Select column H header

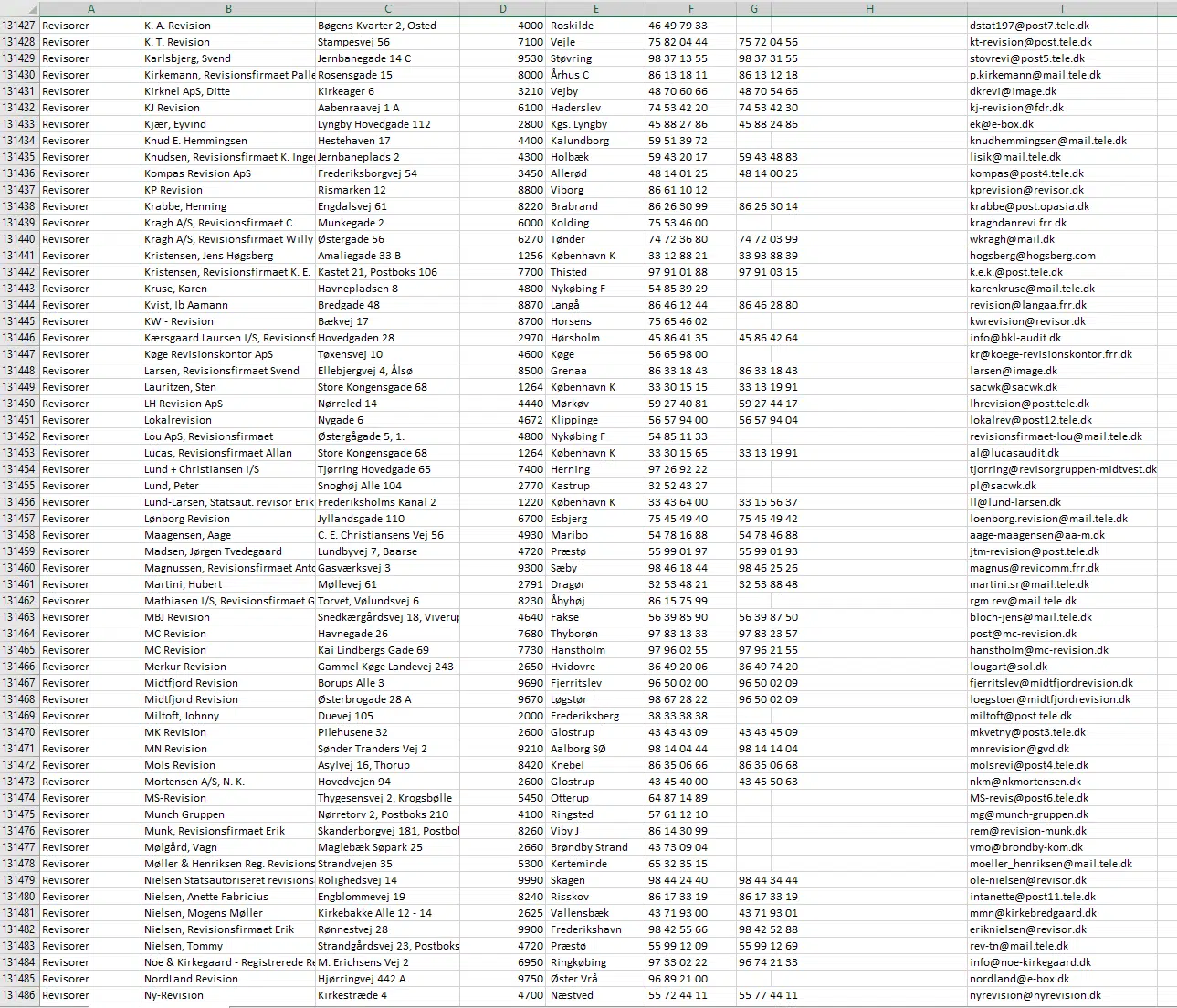pyautogui.click(x=869, y=9)
